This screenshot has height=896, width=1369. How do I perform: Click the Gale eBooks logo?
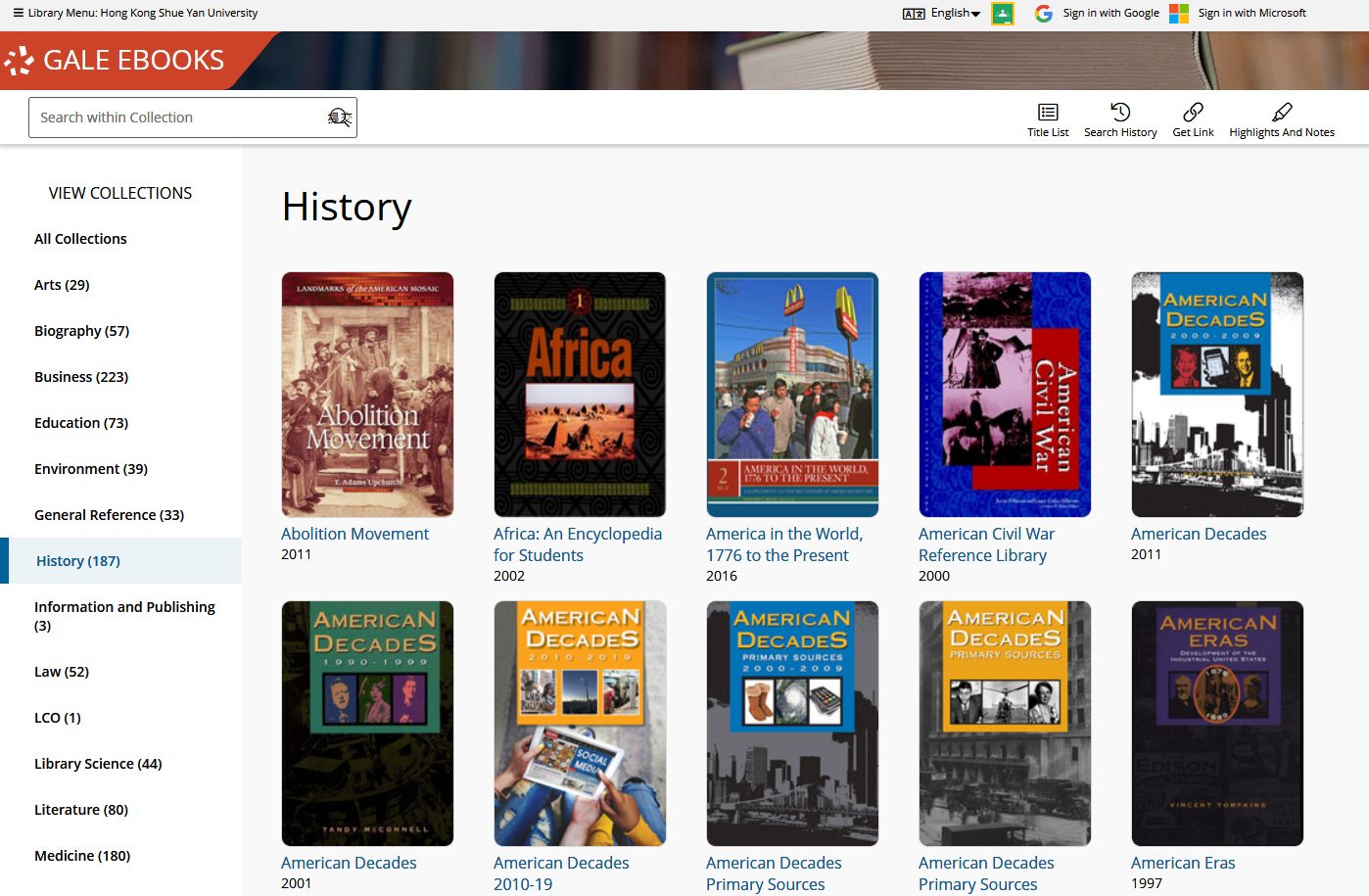pyautogui.click(x=118, y=61)
